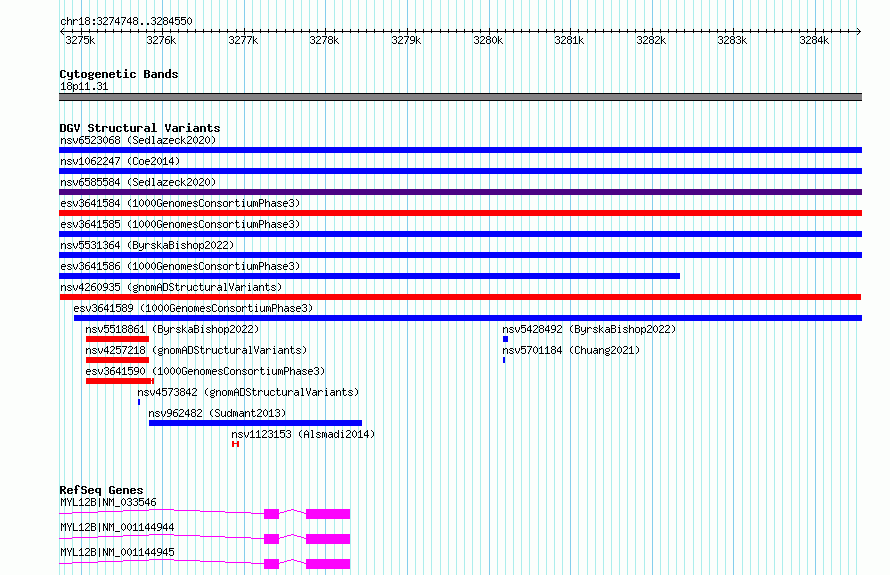
Task: Click nsv4573842 (gnomADStructuralVariants) label
Action: pyautogui.click(x=248, y=392)
